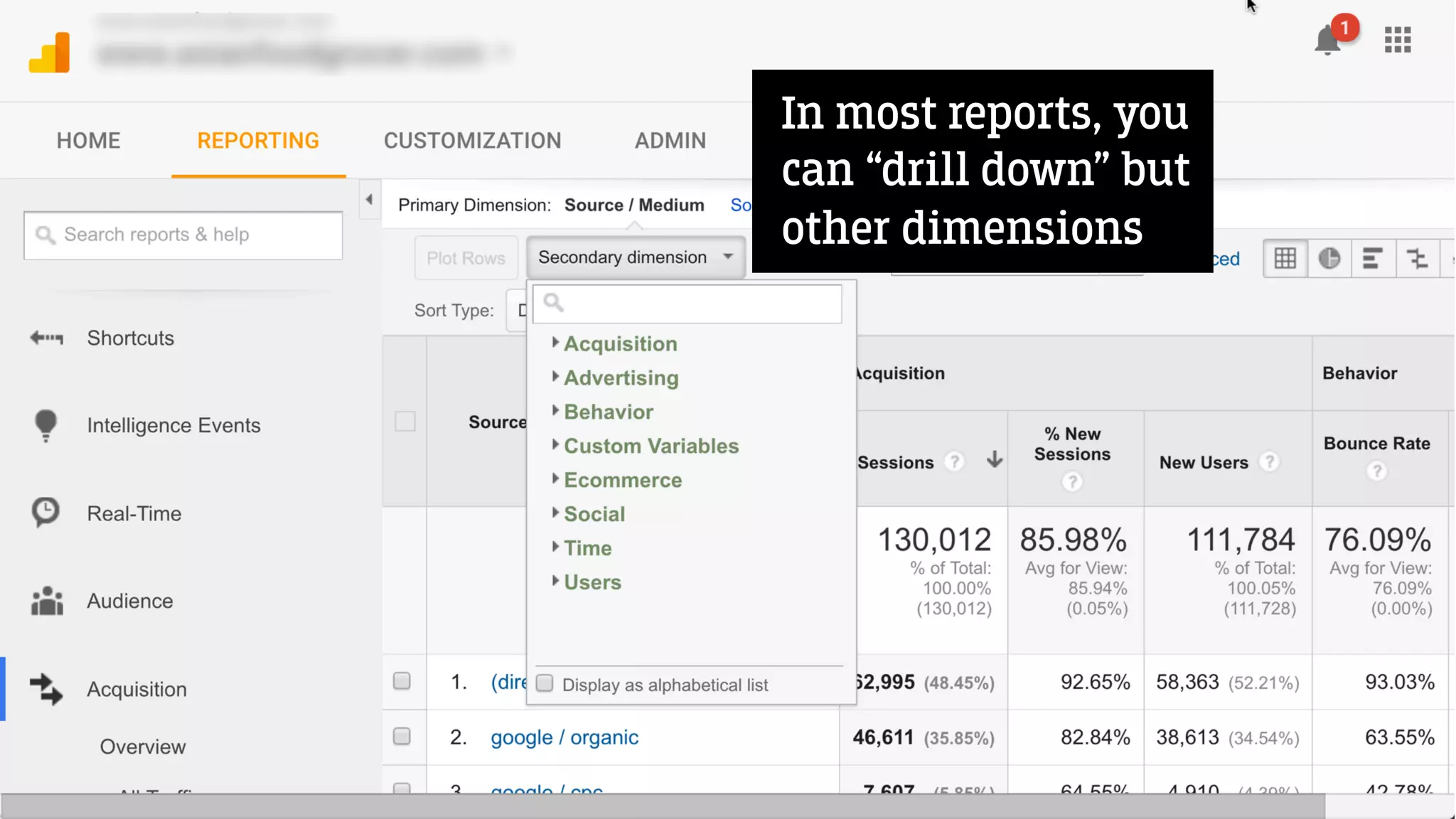Click the Shortcuts arrow icon
The image size is (1456, 819).
(46, 338)
